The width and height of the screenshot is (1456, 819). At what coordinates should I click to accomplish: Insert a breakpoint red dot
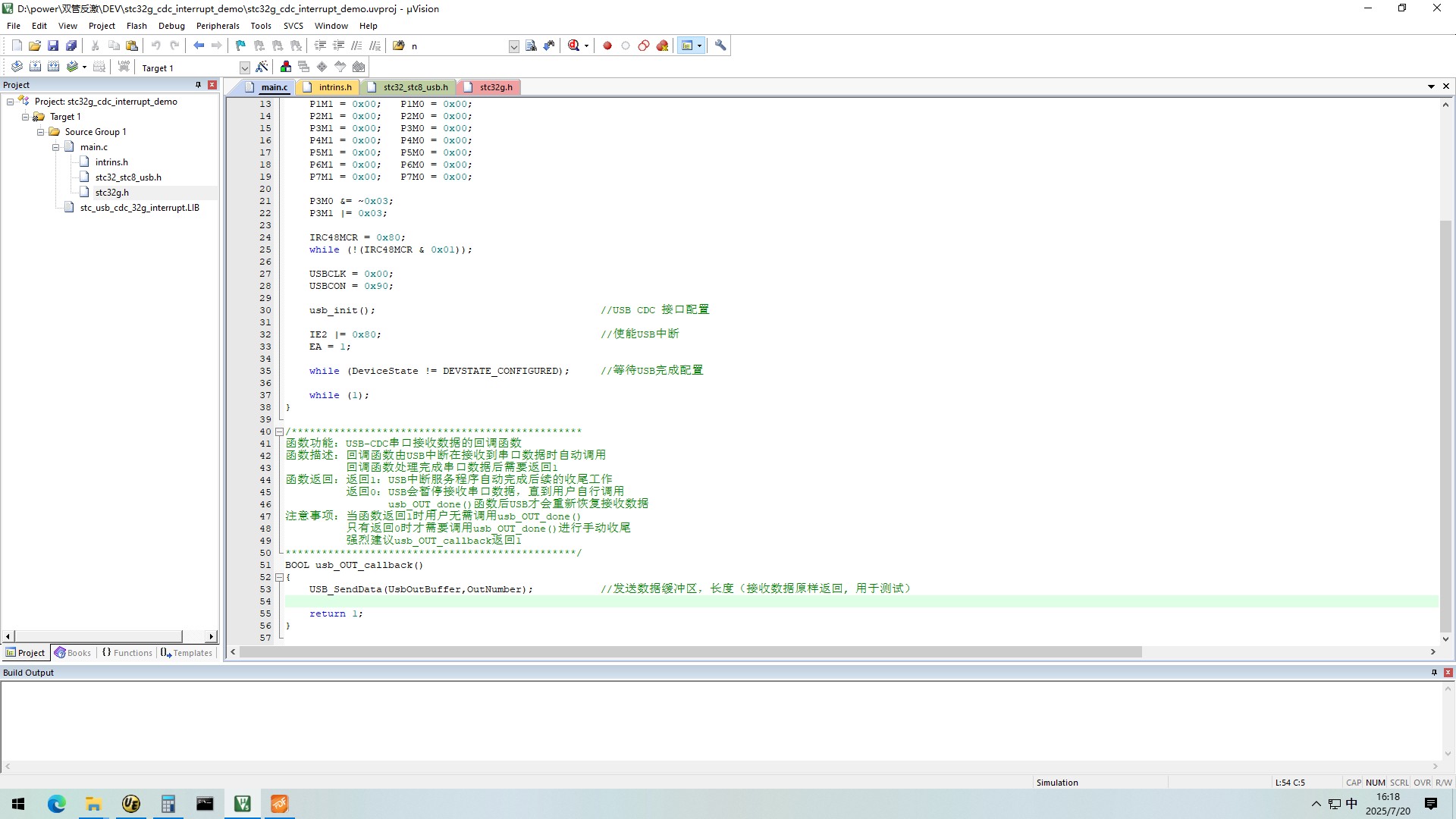click(607, 45)
